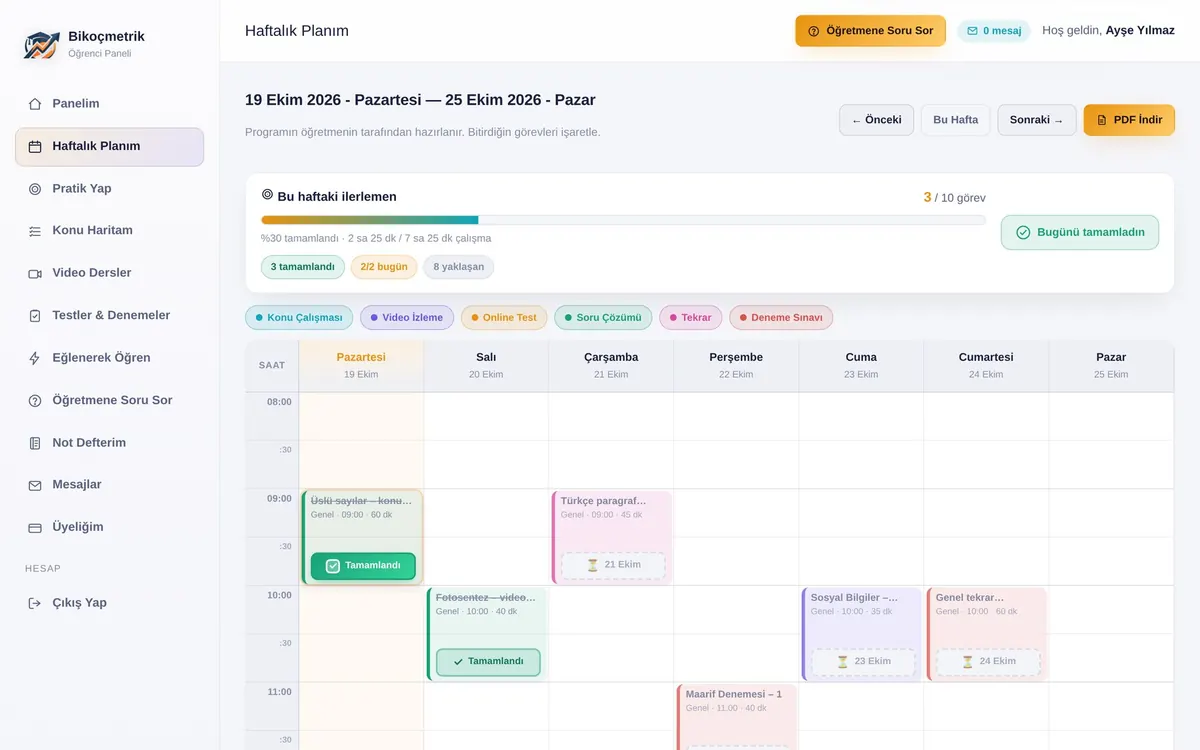Select the Online Test legend chip
Image resolution: width=1200 pixels, height=750 pixels.
pyautogui.click(x=504, y=318)
